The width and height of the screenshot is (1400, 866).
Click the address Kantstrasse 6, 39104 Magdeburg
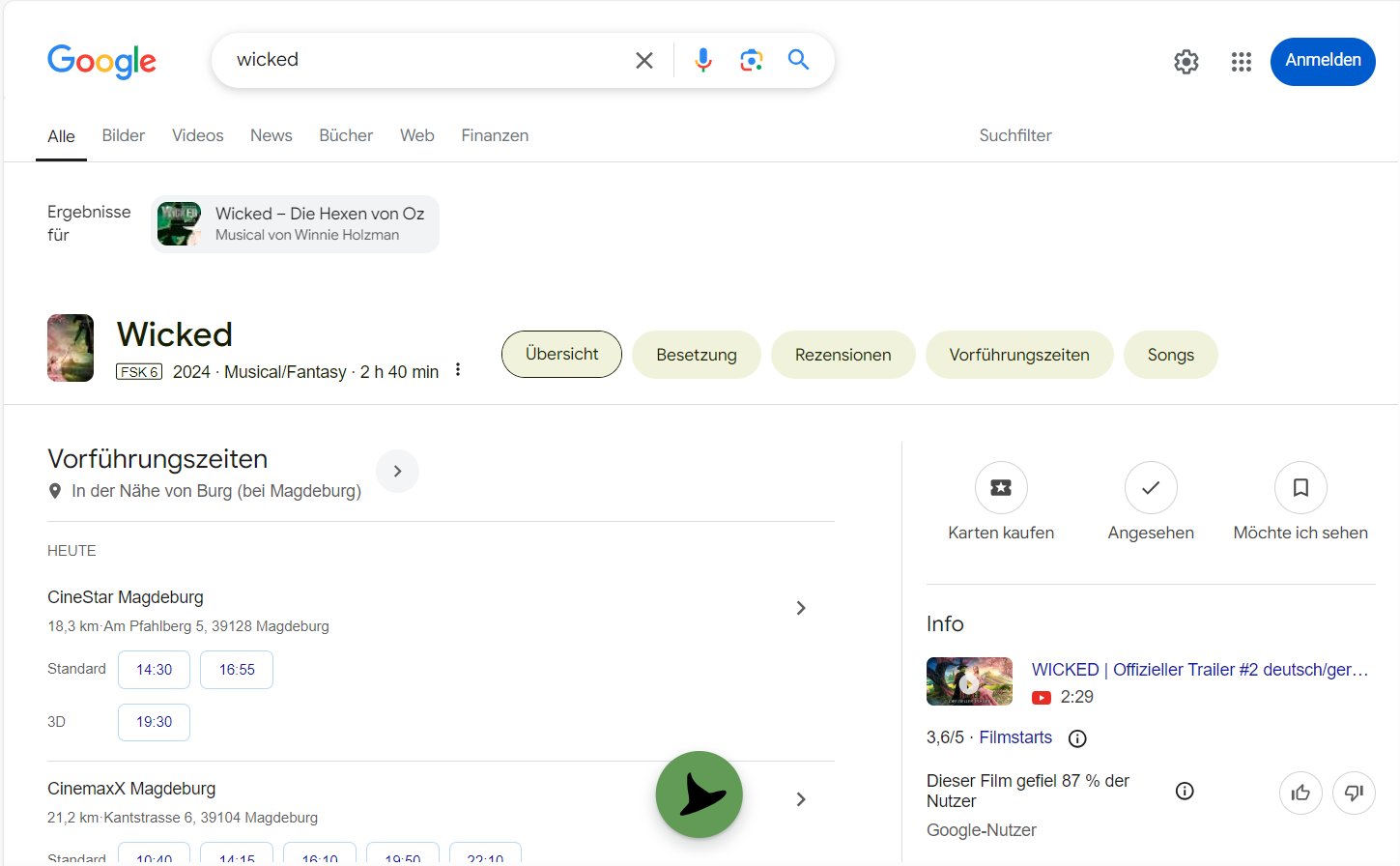pyautogui.click(x=211, y=818)
